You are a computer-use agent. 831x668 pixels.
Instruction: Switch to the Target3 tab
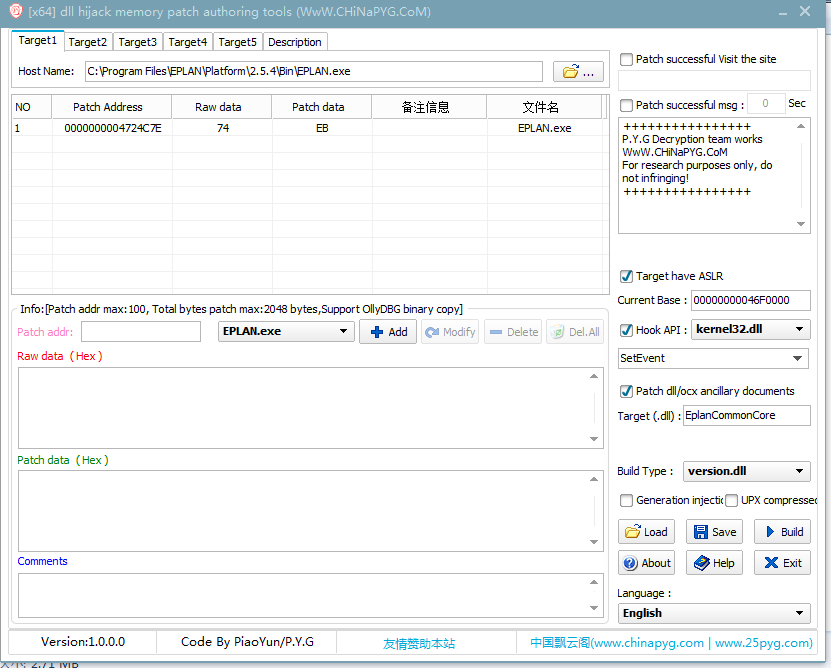(137, 42)
